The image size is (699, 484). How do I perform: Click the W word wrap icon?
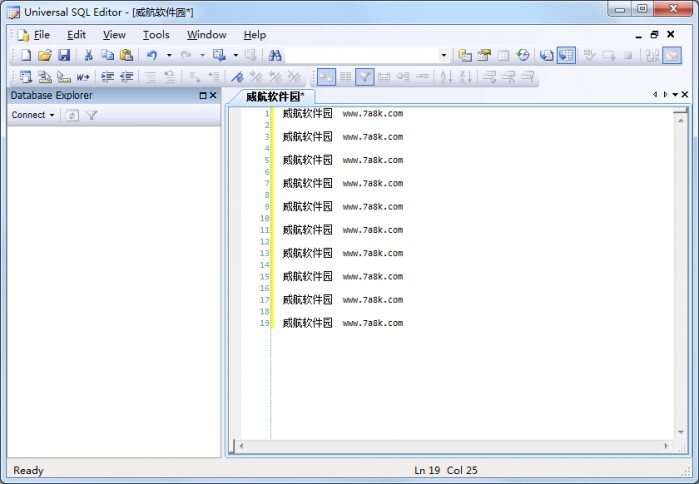(83, 78)
